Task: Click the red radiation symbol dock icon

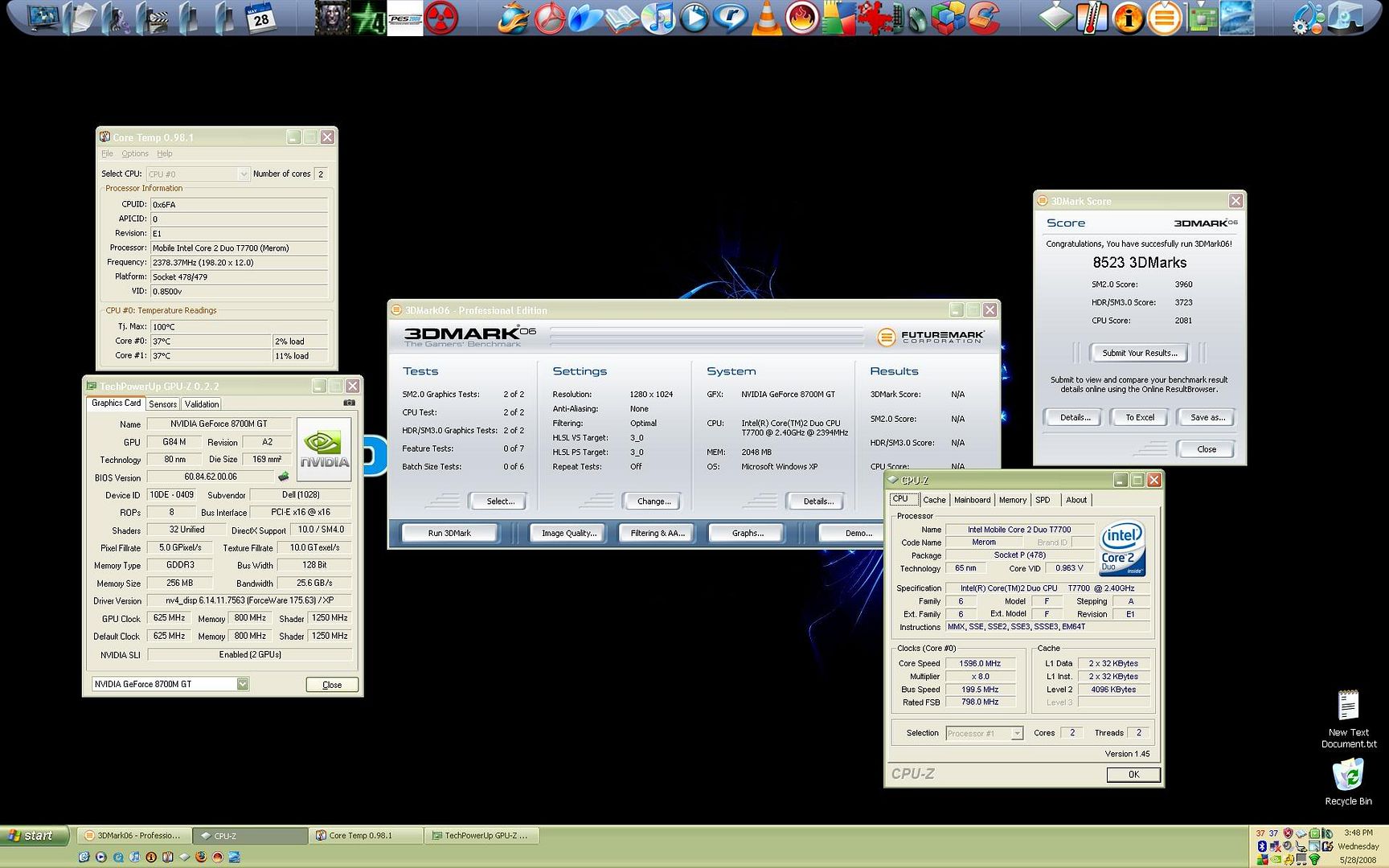Action: pyautogui.click(x=441, y=18)
